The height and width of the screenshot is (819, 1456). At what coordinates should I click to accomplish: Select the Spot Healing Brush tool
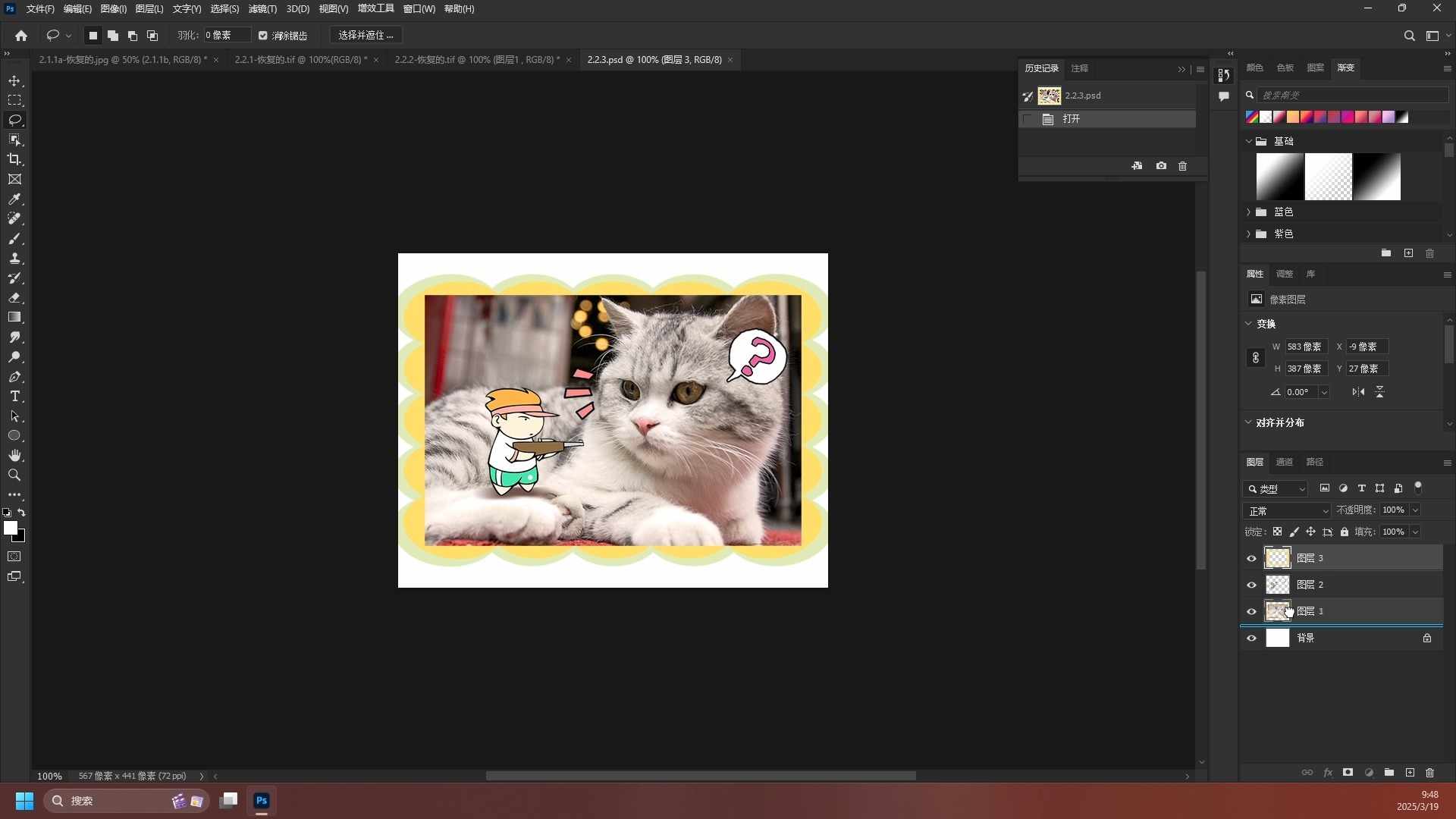point(14,218)
